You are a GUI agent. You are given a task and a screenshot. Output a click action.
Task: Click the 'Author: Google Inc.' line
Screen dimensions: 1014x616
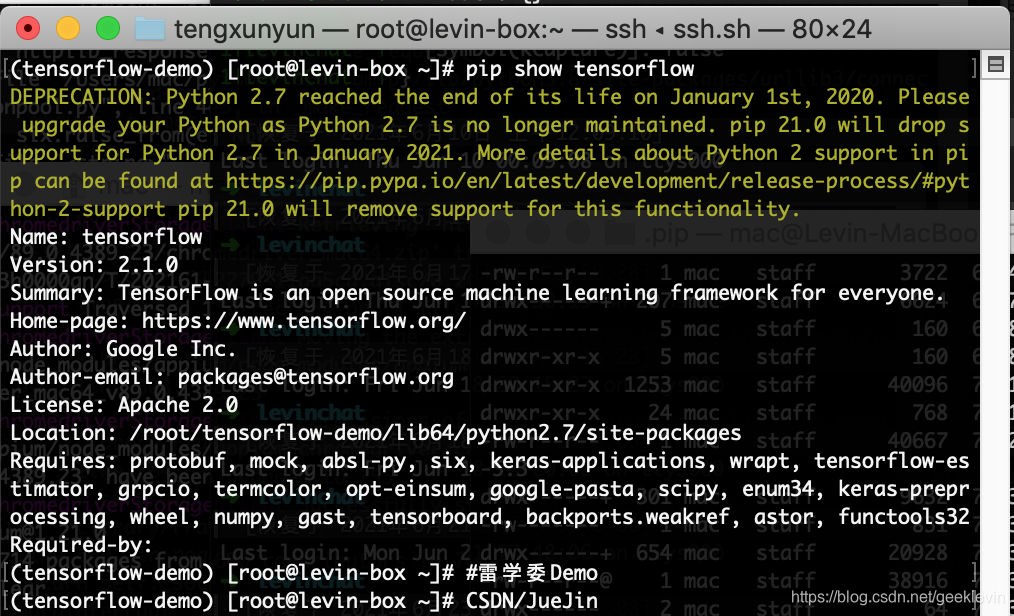[123, 349]
